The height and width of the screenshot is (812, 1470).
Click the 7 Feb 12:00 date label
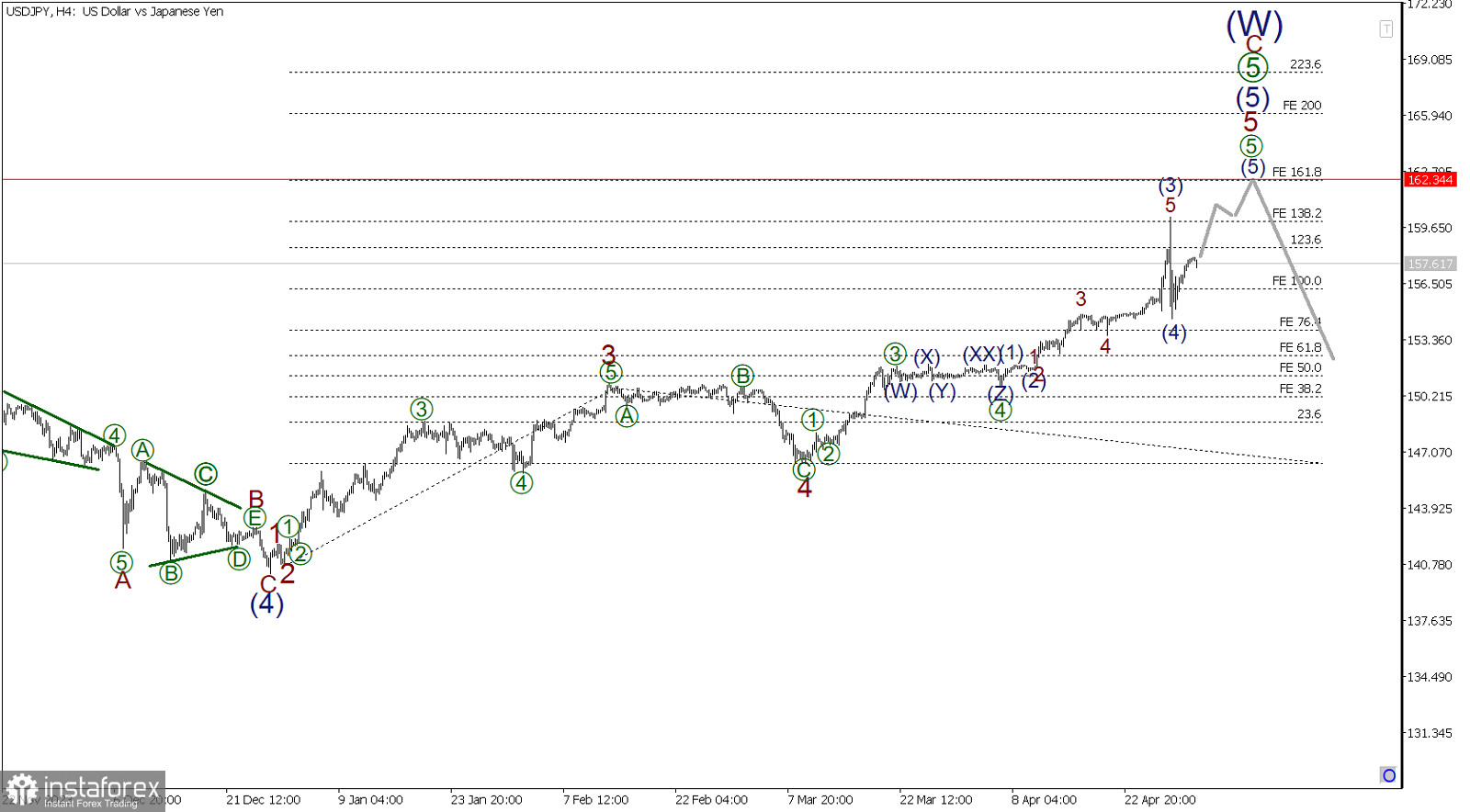(x=595, y=799)
